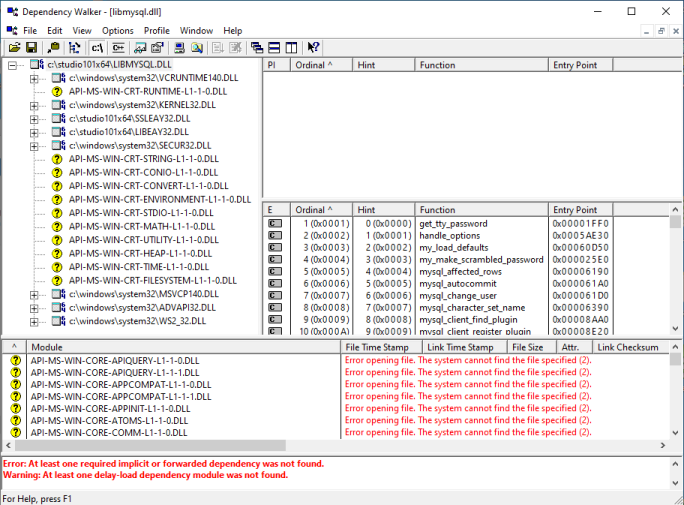Click the document icon beside File menu

tap(12, 31)
